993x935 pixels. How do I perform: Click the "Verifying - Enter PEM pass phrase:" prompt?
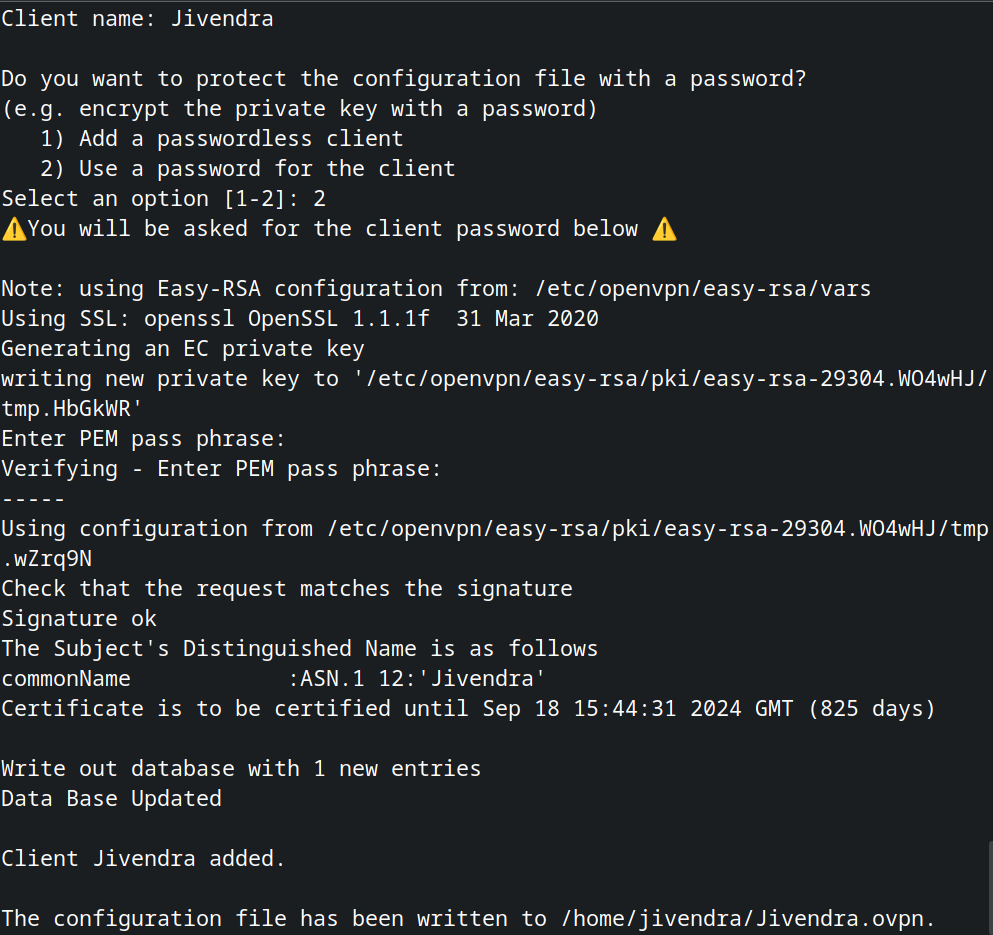[221, 469]
